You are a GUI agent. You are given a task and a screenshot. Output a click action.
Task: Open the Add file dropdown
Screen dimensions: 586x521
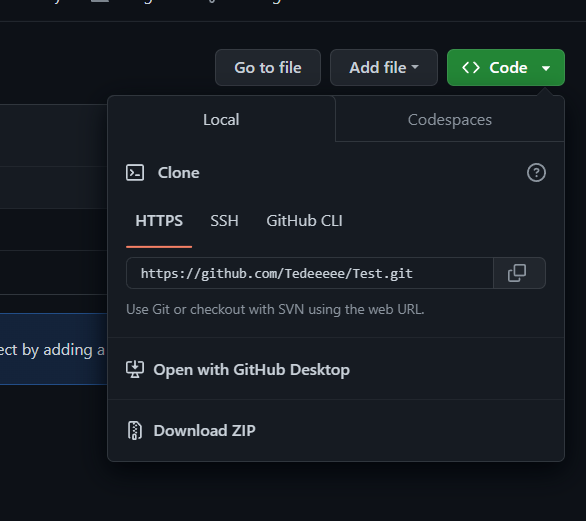384,68
